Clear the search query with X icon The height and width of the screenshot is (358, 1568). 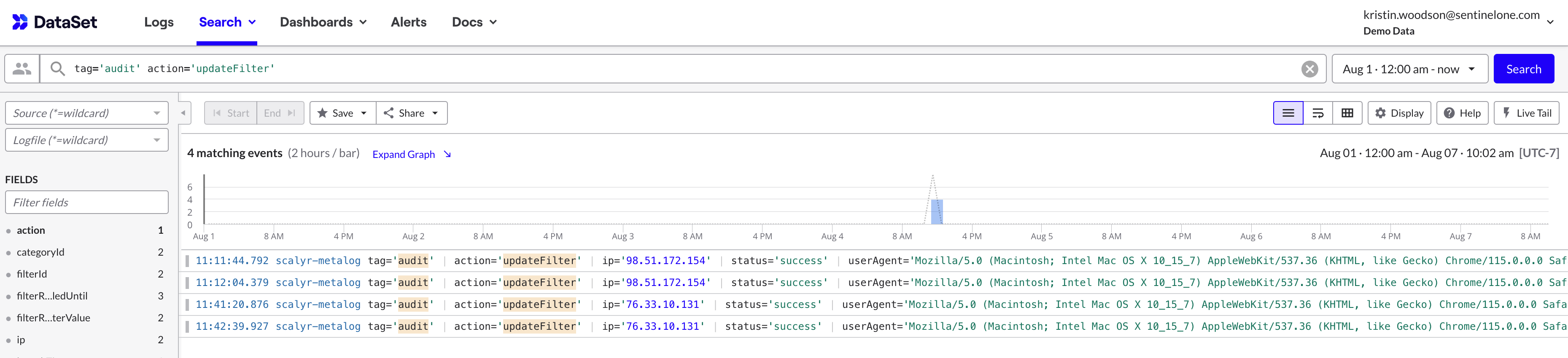(1309, 69)
